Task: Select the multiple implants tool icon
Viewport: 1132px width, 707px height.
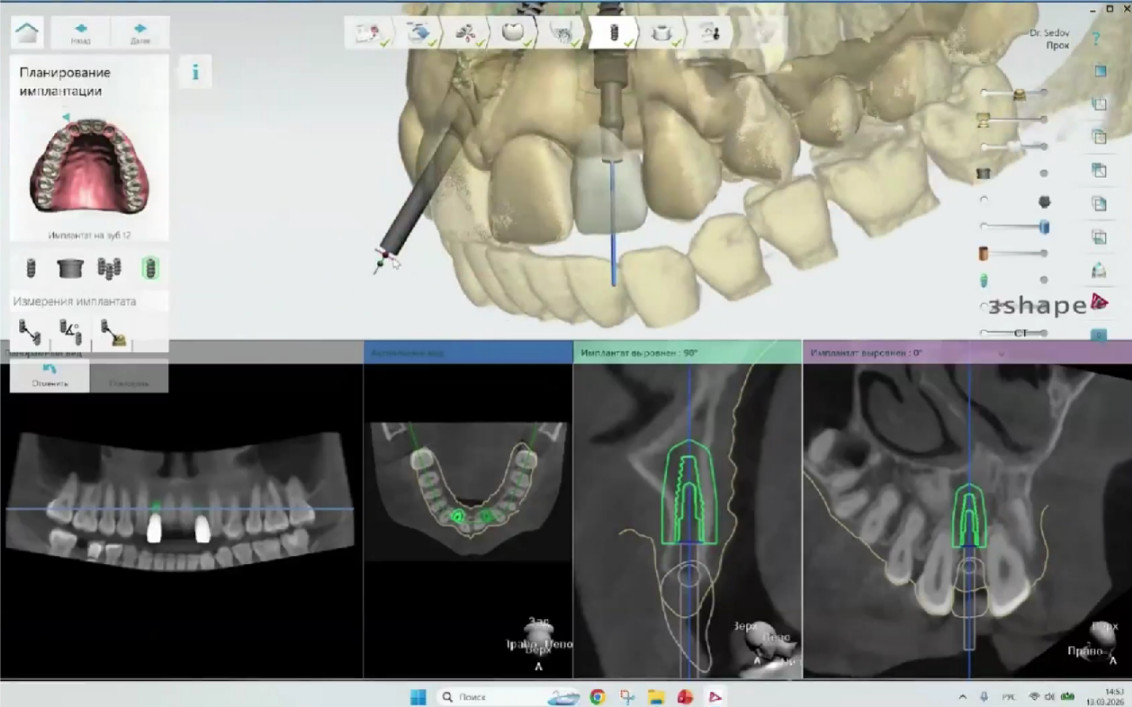Action: pyautogui.click(x=109, y=268)
